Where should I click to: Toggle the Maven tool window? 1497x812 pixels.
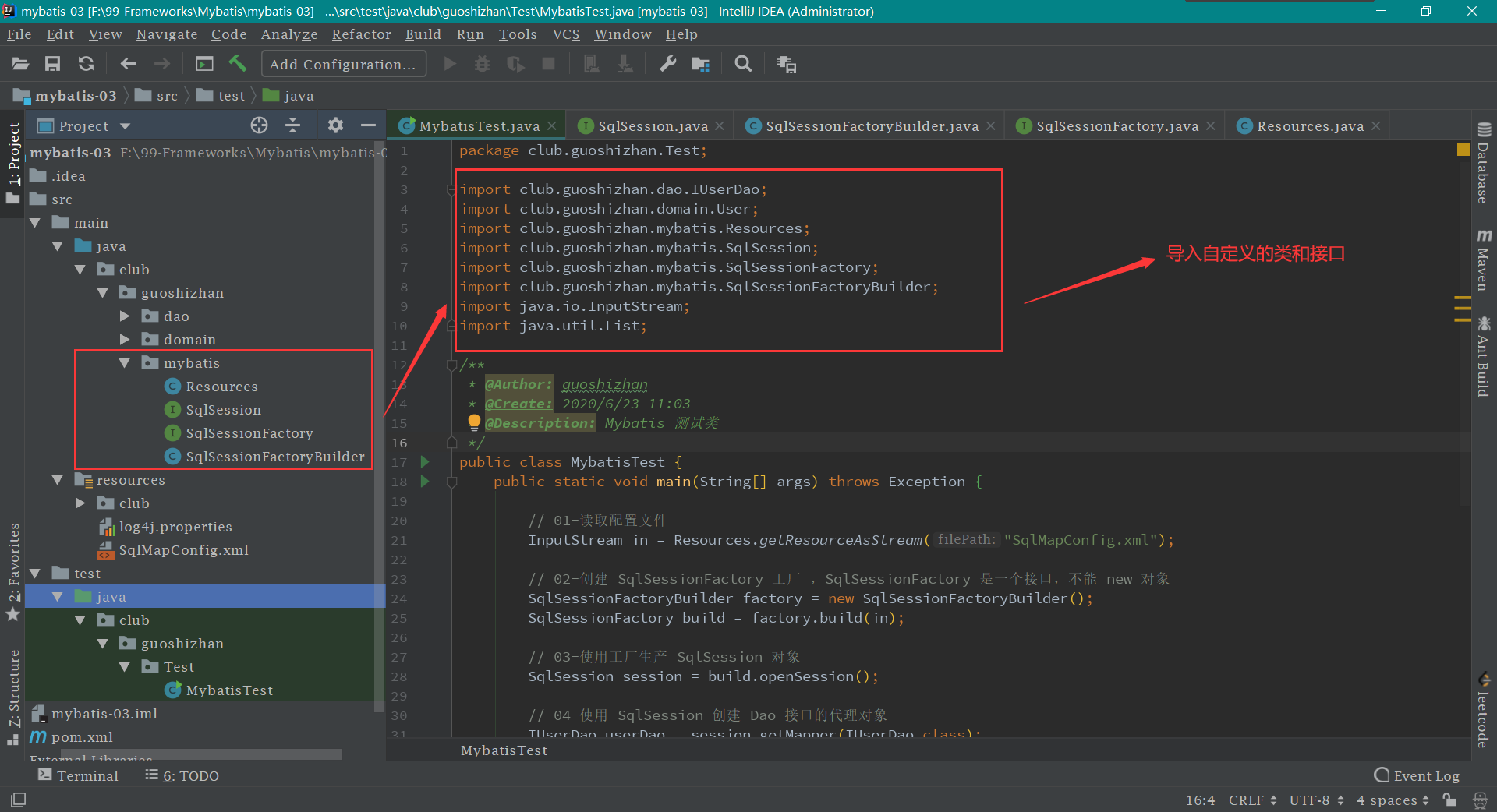pyautogui.click(x=1483, y=261)
